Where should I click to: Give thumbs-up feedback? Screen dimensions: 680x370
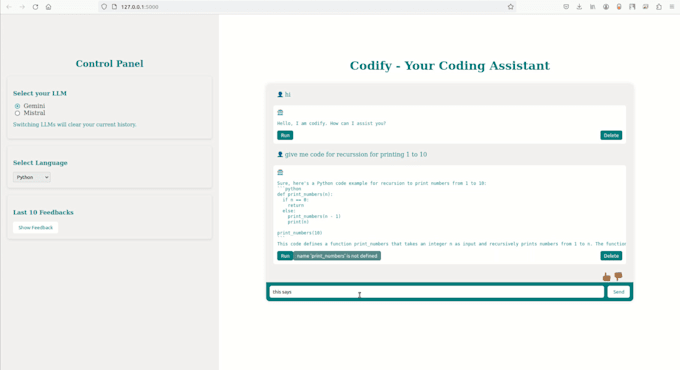click(x=606, y=277)
